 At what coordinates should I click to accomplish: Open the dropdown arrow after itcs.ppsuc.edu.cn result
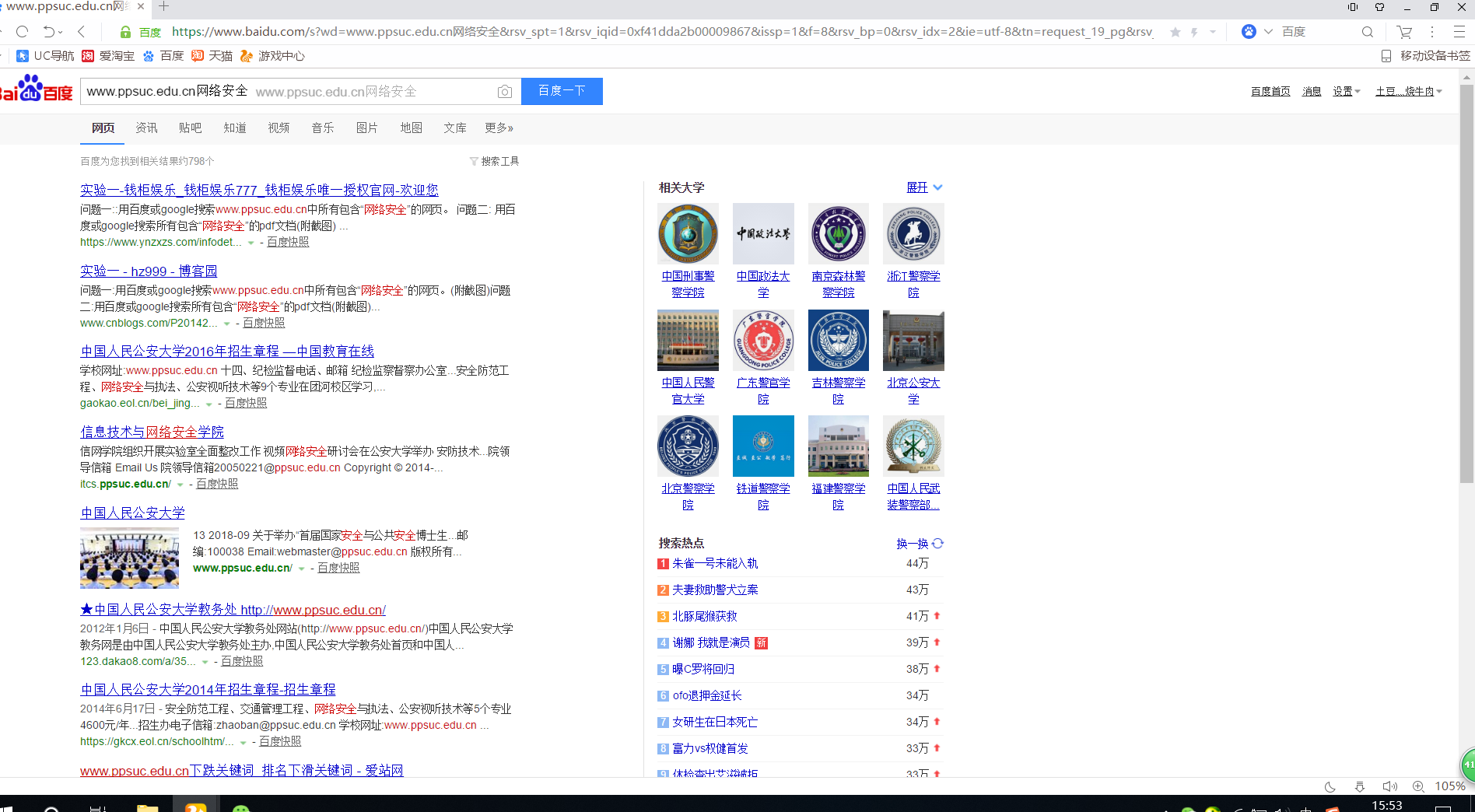(180, 485)
